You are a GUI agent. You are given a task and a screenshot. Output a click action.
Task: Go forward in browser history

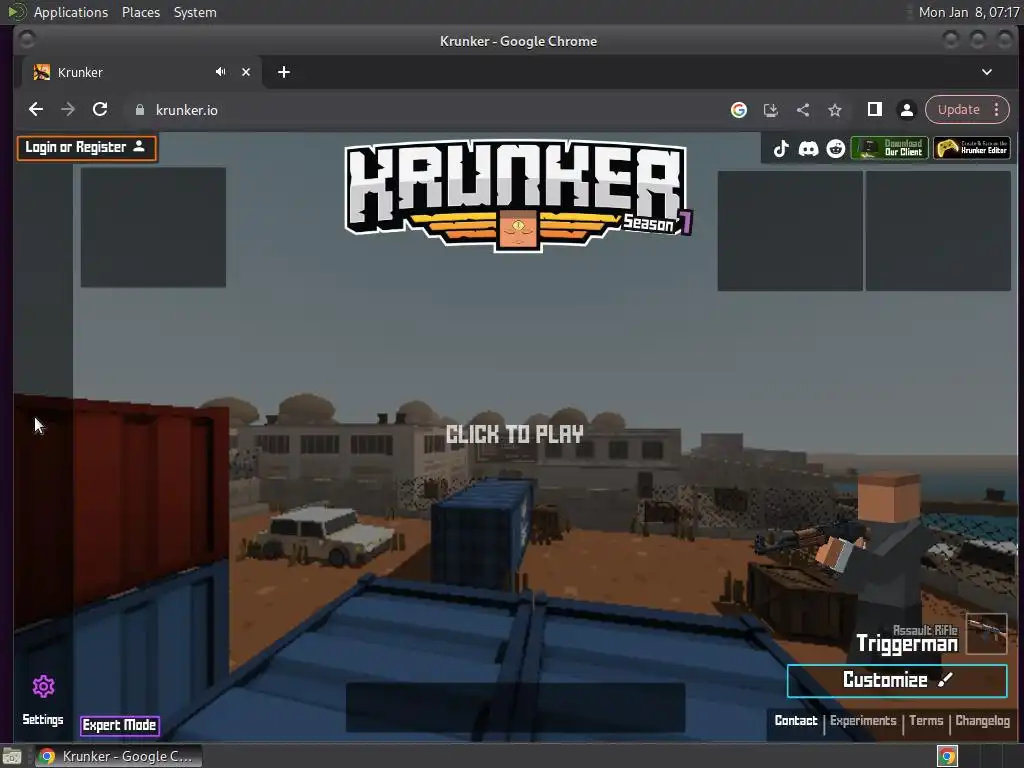click(68, 110)
